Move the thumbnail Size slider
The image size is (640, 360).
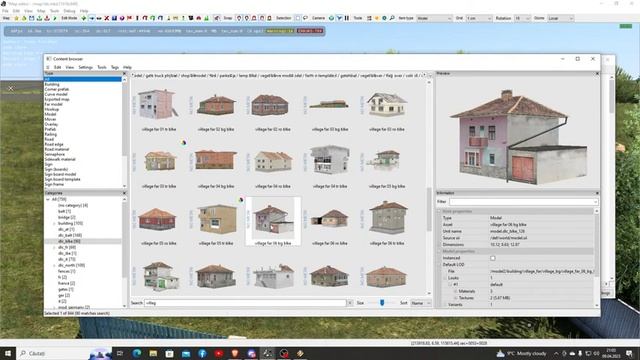[382, 303]
